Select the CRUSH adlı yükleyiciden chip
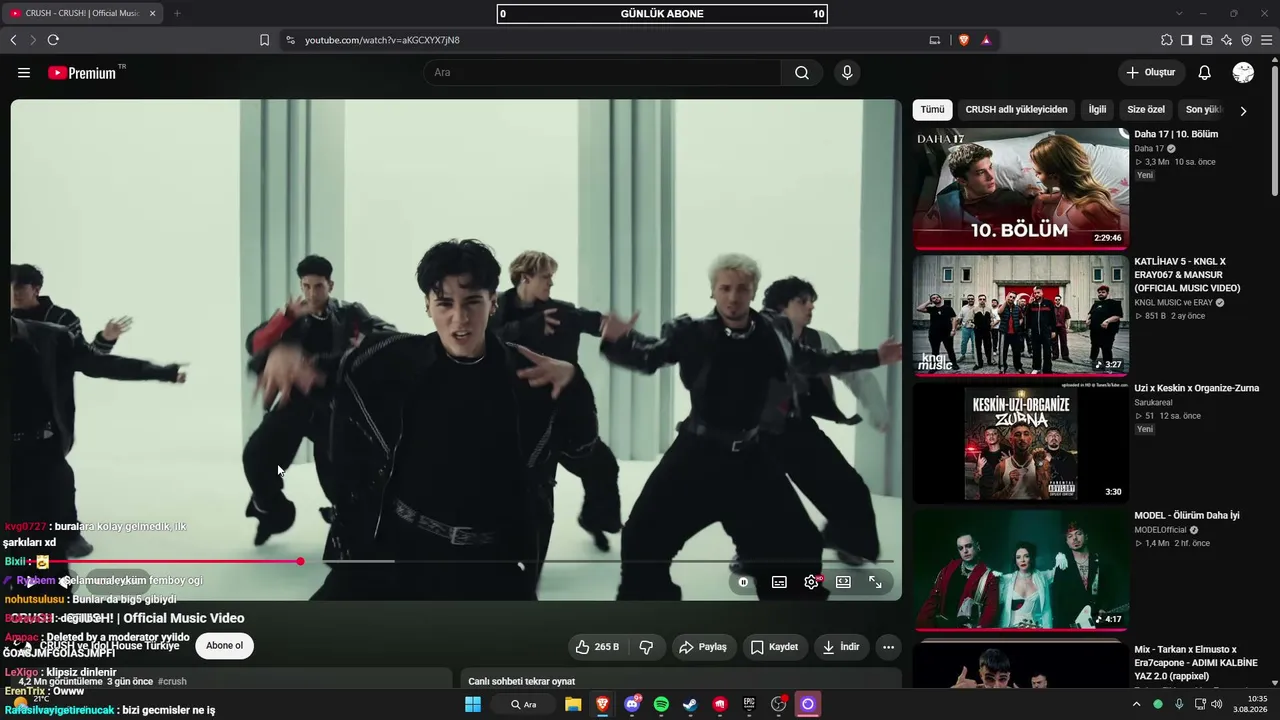The width and height of the screenshot is (1280, 720). tap(1016, 110)
